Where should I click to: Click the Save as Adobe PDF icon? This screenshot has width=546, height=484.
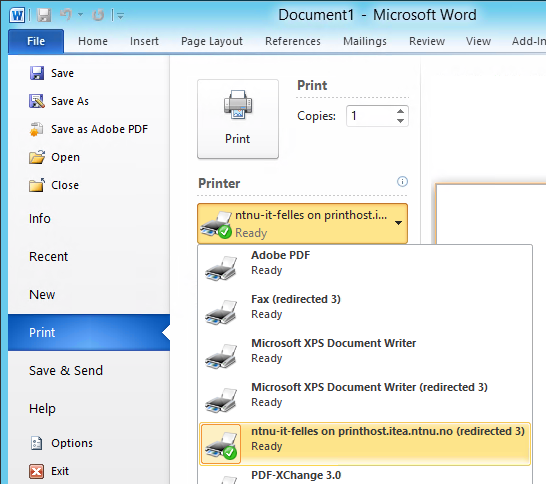(x=36, y=129)
